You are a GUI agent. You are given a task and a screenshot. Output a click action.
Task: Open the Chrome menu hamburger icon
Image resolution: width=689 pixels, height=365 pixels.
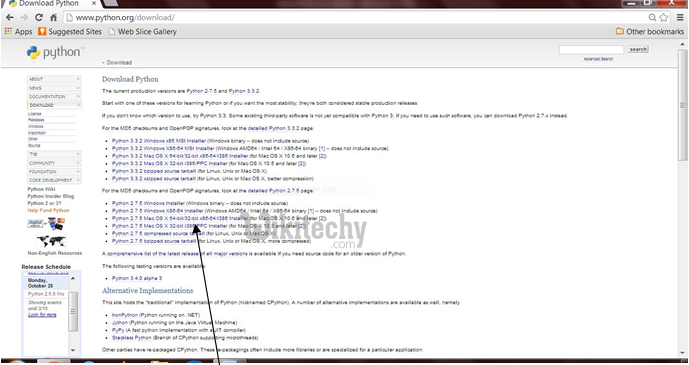click(x=680, y=18)
